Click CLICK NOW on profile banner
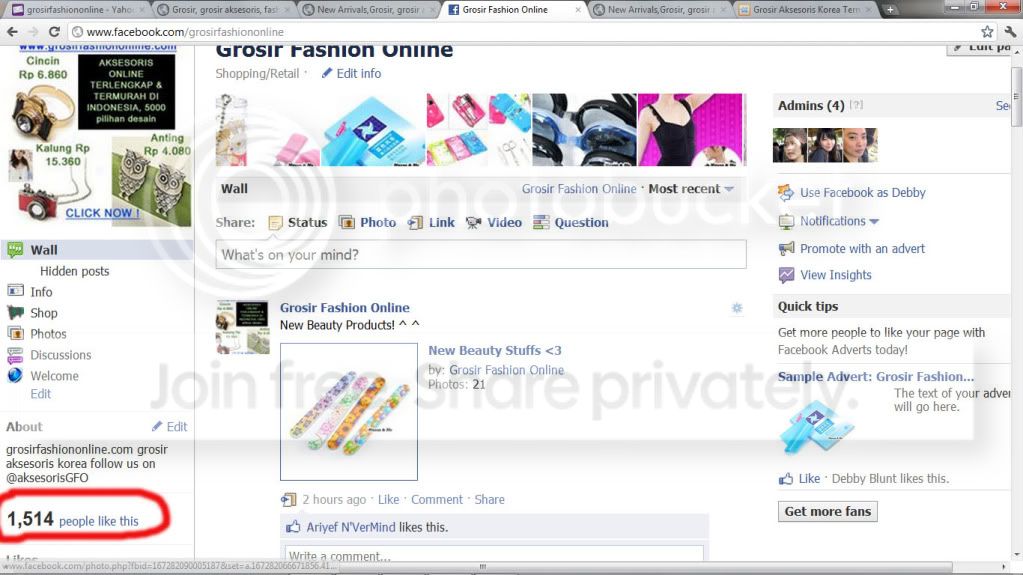1023x575 pixels. (x=102, y=213)
